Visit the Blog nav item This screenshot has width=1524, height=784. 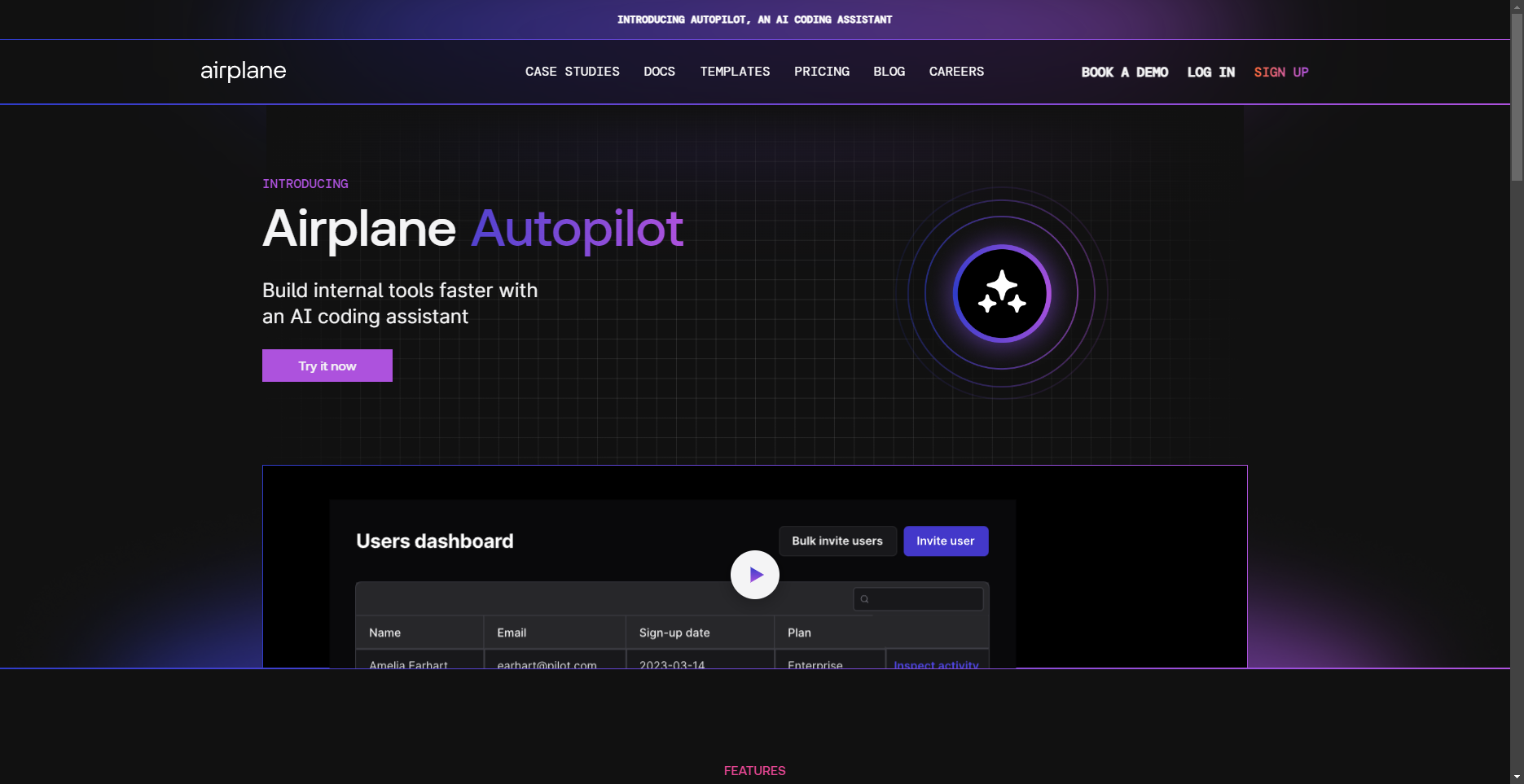click(x=889, y=72)
